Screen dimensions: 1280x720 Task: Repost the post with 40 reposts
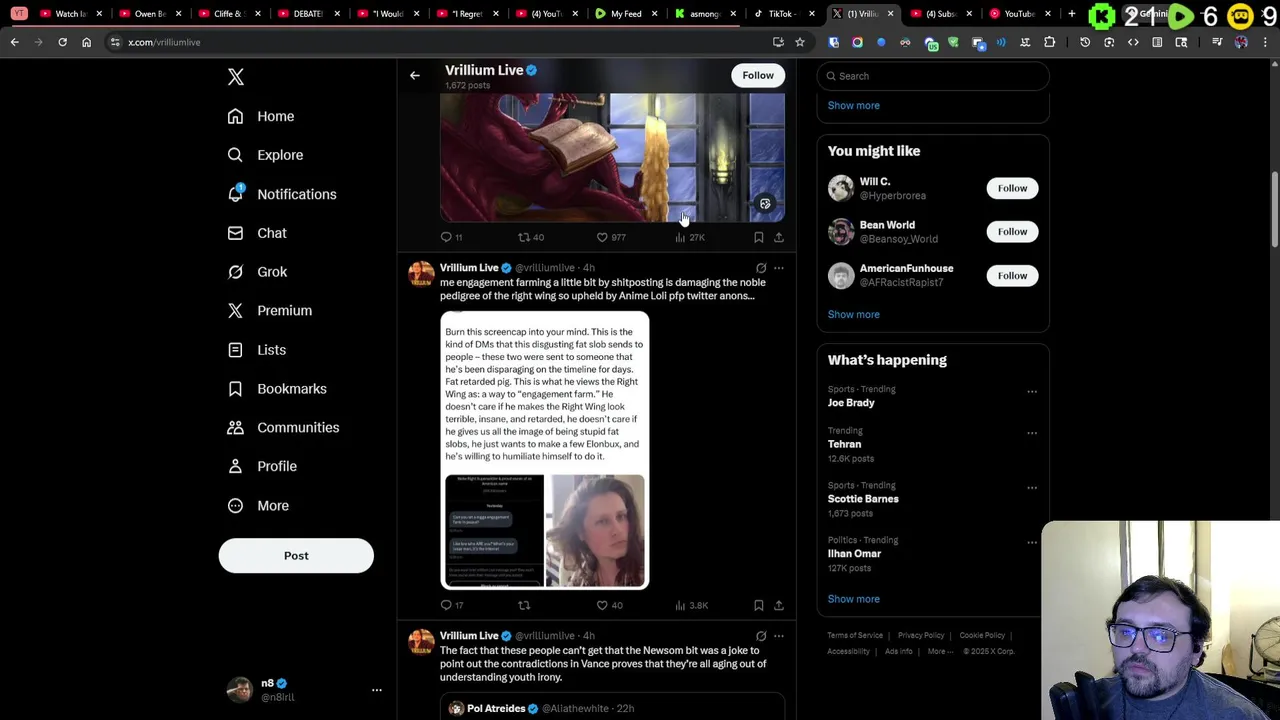pos(530,238)
